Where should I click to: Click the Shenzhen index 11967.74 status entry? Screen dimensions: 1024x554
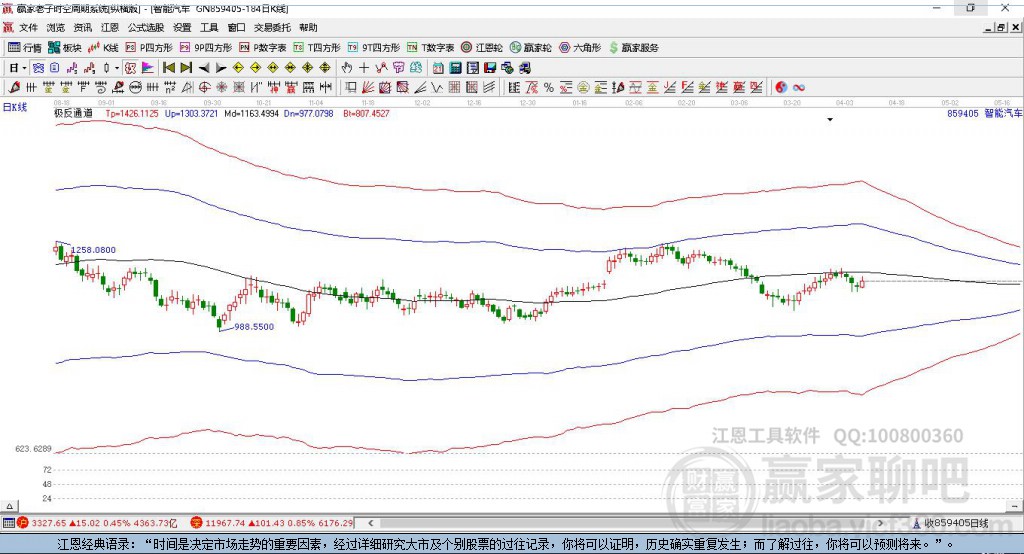click(272, 523)
